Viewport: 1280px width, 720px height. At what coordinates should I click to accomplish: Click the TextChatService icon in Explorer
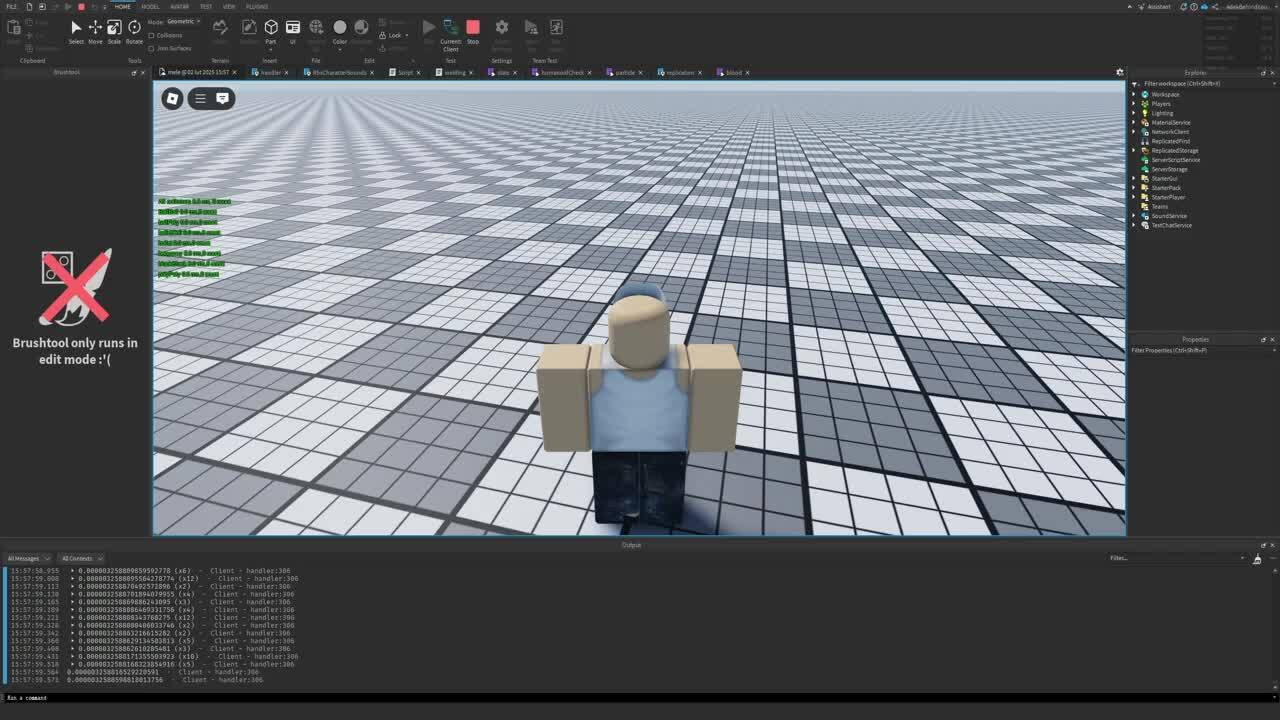tap(1145, 225)
